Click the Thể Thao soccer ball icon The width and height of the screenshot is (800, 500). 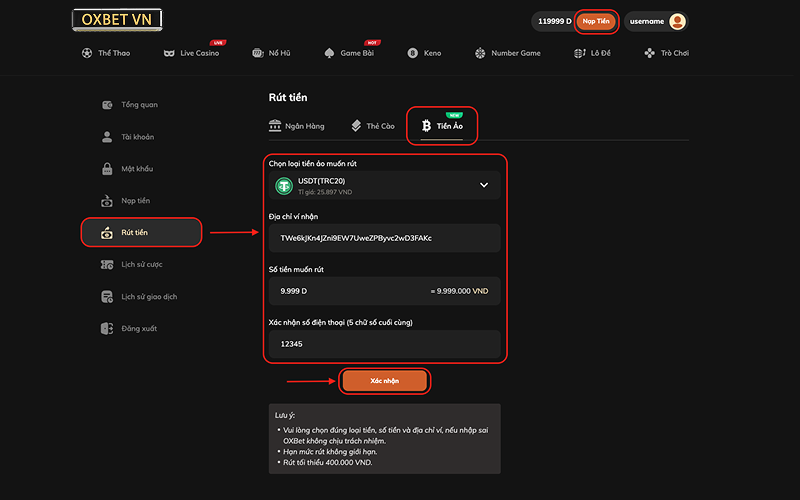coord(87,53)
